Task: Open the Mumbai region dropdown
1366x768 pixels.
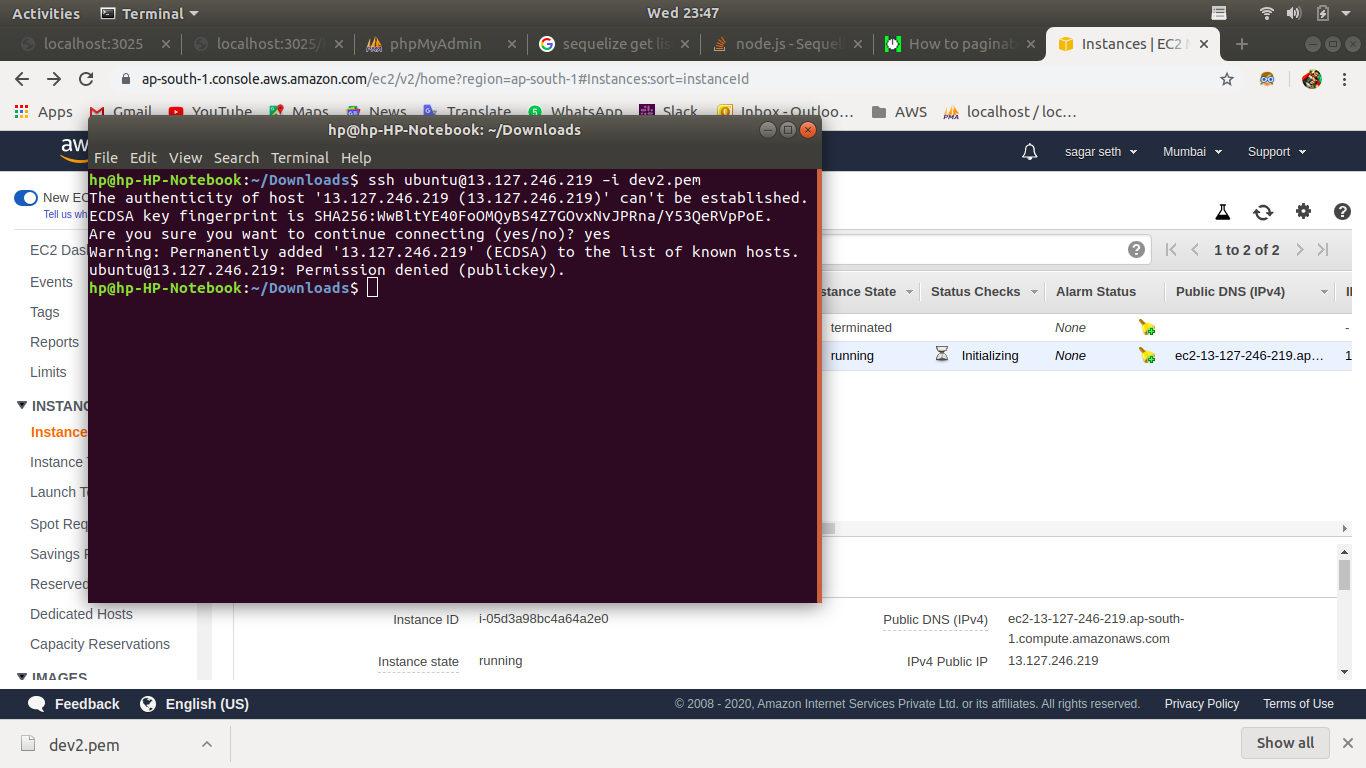Action: pos(1192,152)
